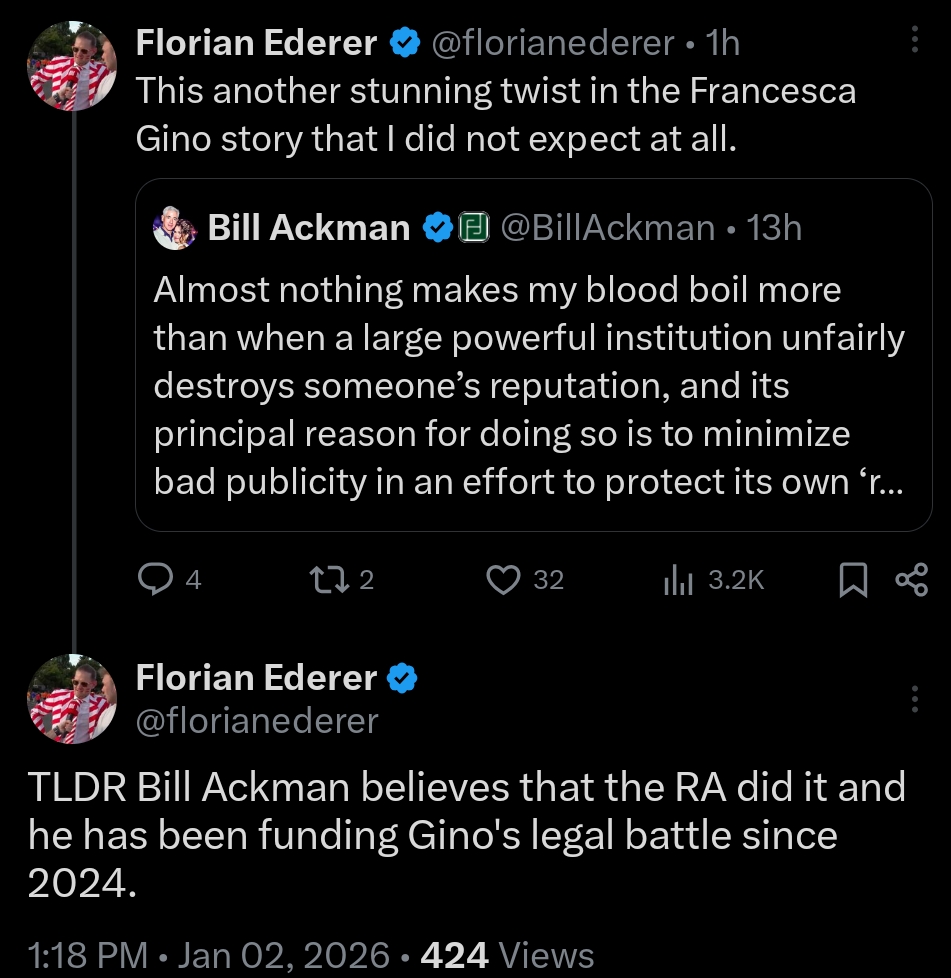Expand the quoted Bill Ackman tweet text

[x=528, y=385]
